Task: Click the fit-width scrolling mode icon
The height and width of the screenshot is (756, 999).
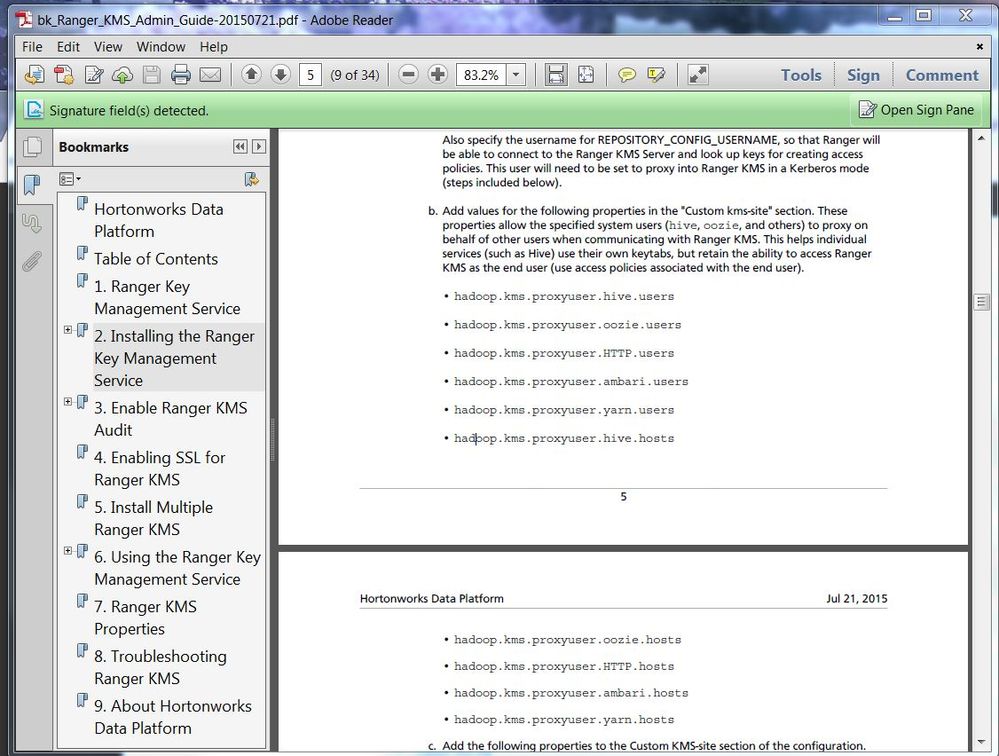Action: (x=556, y=75)
